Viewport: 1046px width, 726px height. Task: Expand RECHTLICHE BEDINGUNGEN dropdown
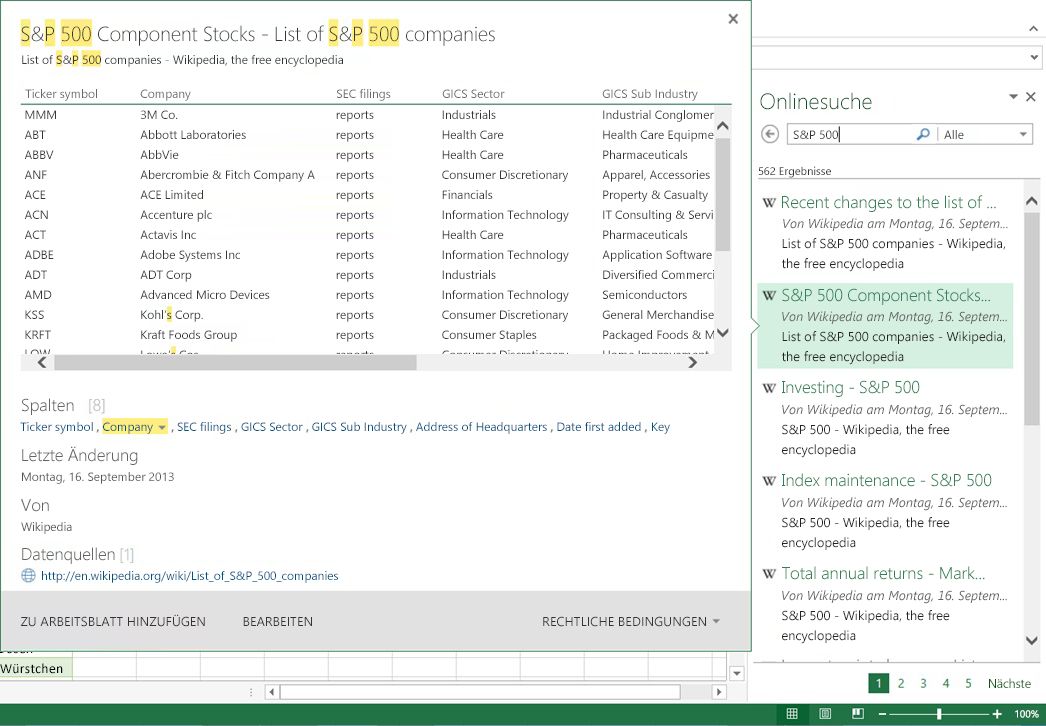[630, 621]
